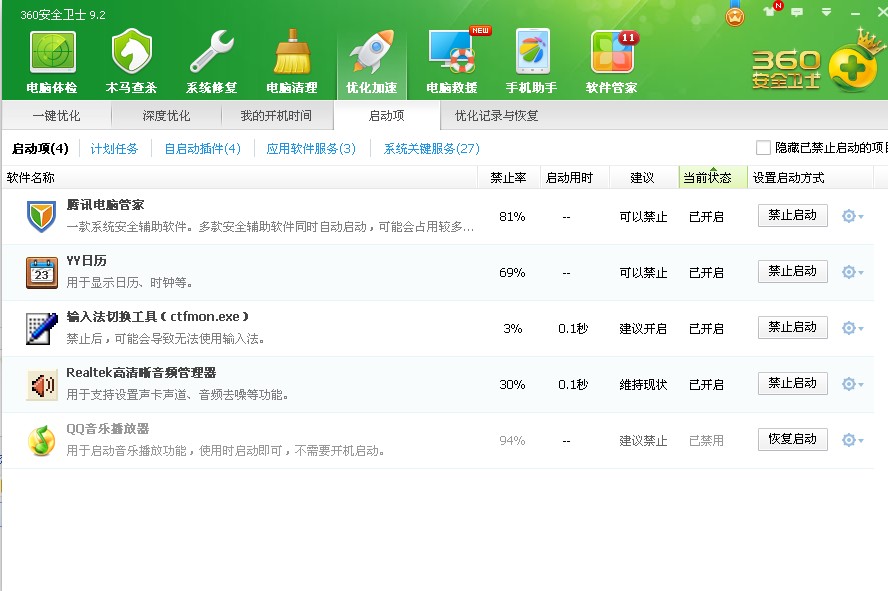Open main menu down-arrow icon
This screenshot has width=888, height=591.
point(826,12)
